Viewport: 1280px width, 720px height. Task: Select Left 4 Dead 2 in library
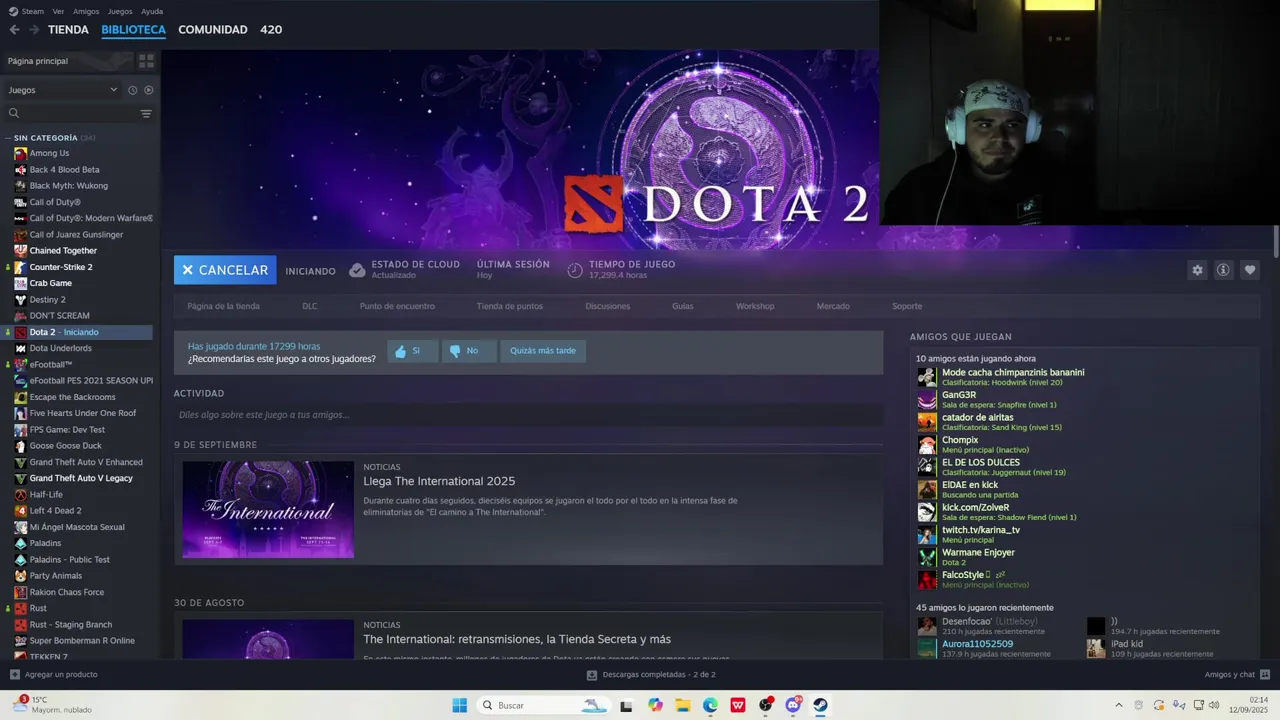click(55, 511)
